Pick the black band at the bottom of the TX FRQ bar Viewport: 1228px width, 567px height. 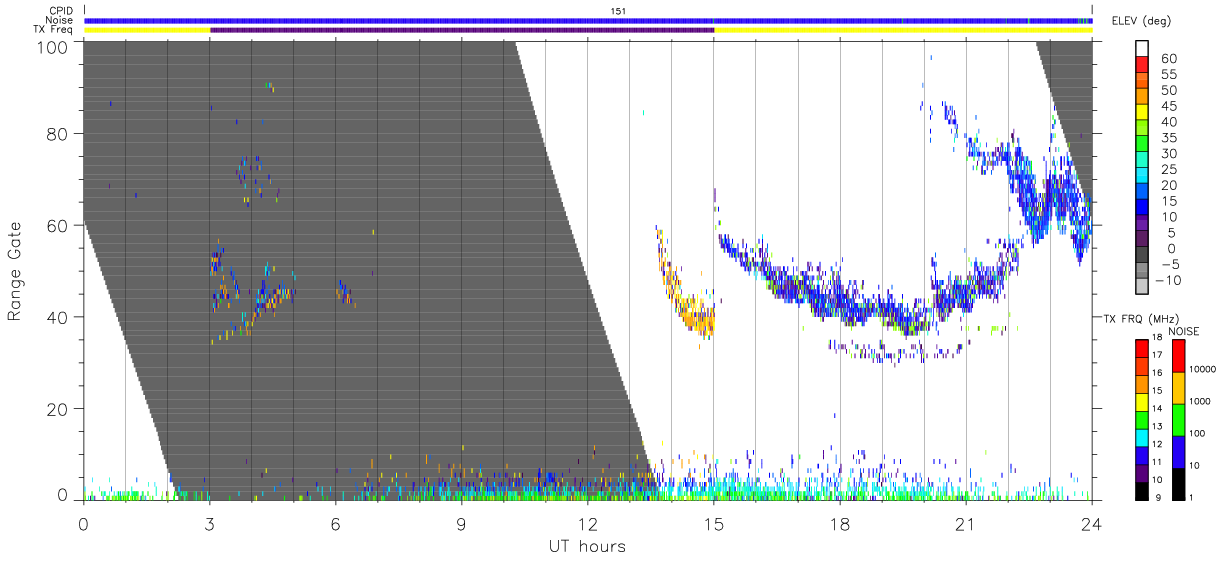click(1141, 491)
